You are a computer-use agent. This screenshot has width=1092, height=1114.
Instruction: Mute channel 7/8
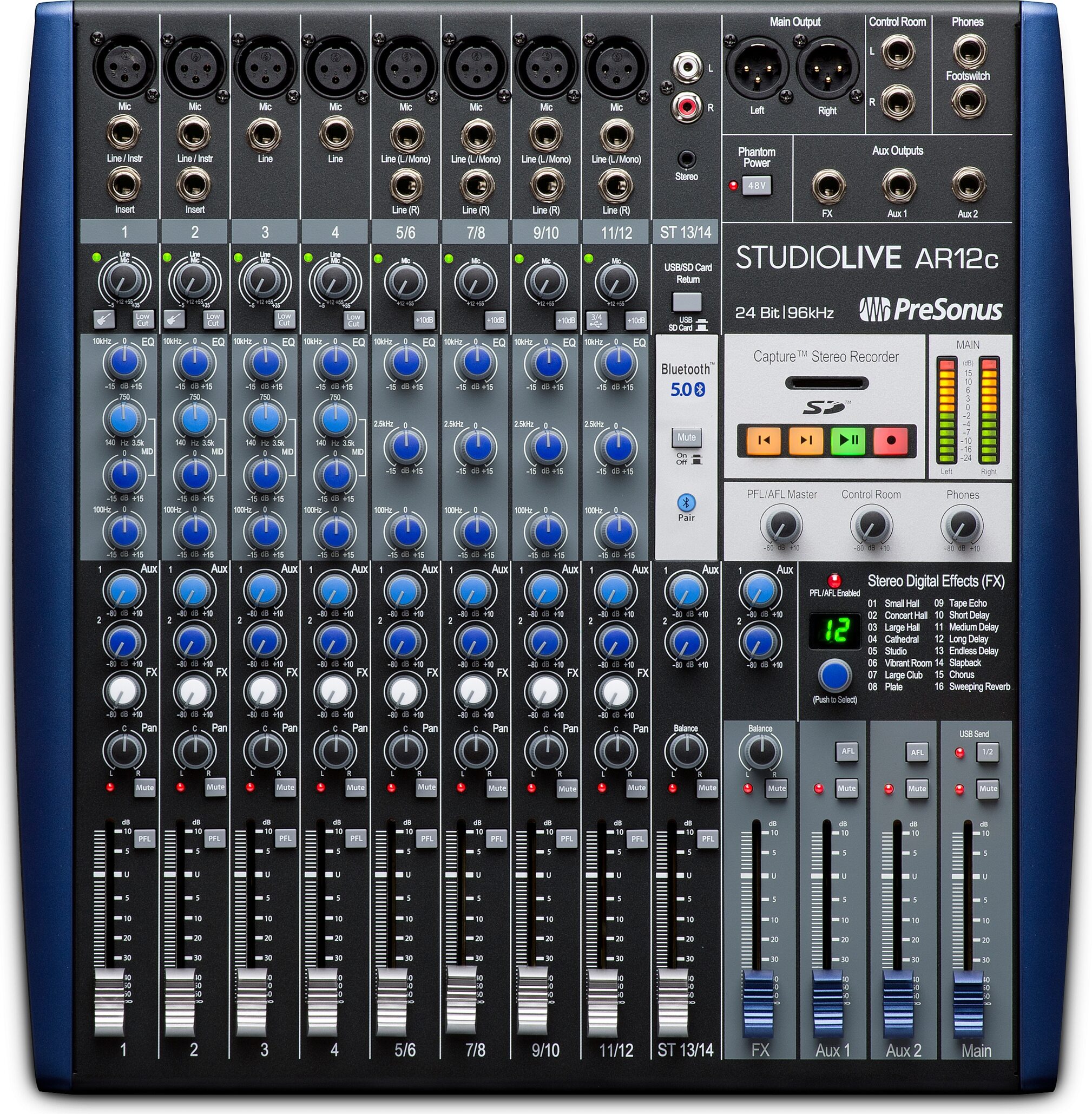pos(497,788)
